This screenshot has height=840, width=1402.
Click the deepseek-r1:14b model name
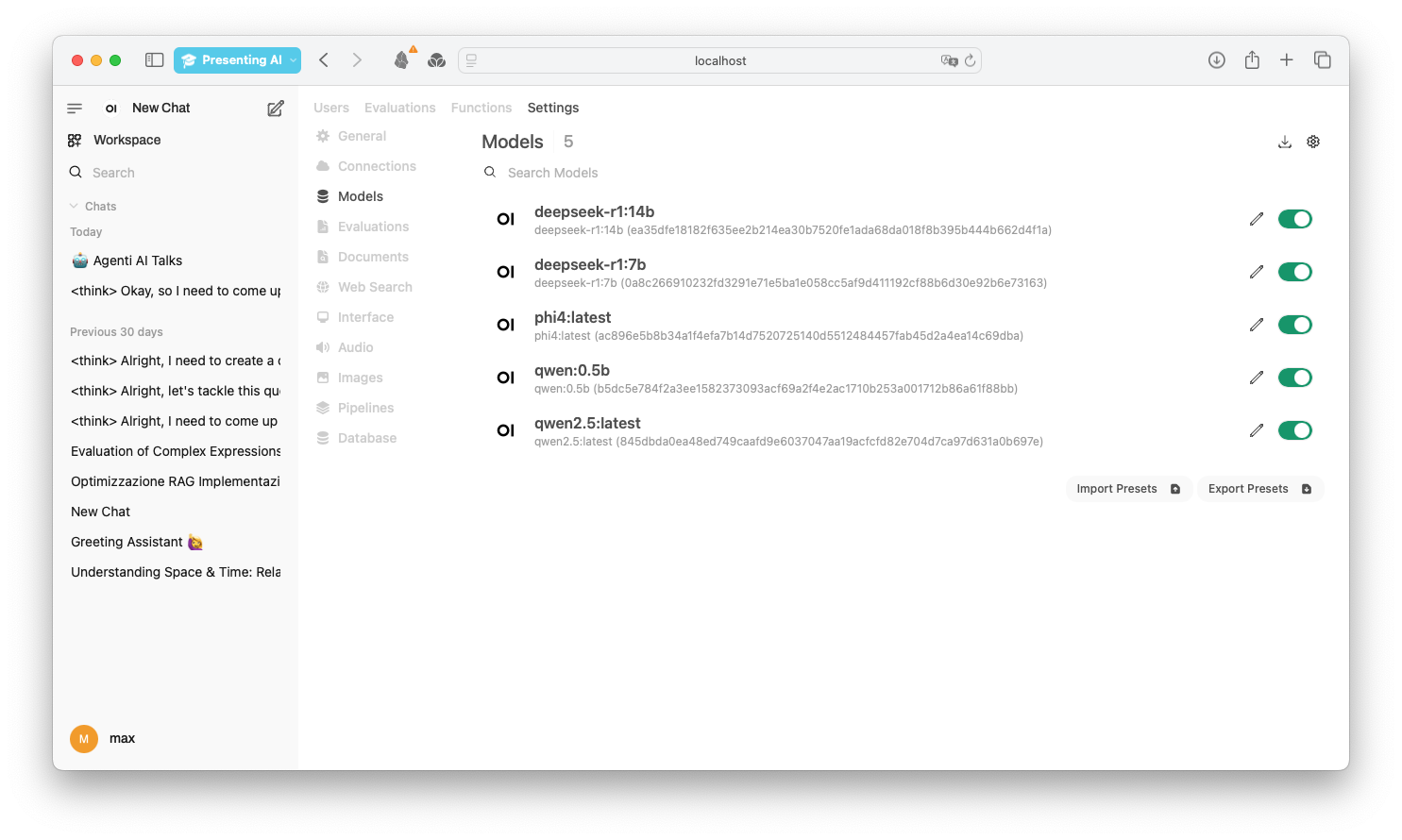point(595,212)
